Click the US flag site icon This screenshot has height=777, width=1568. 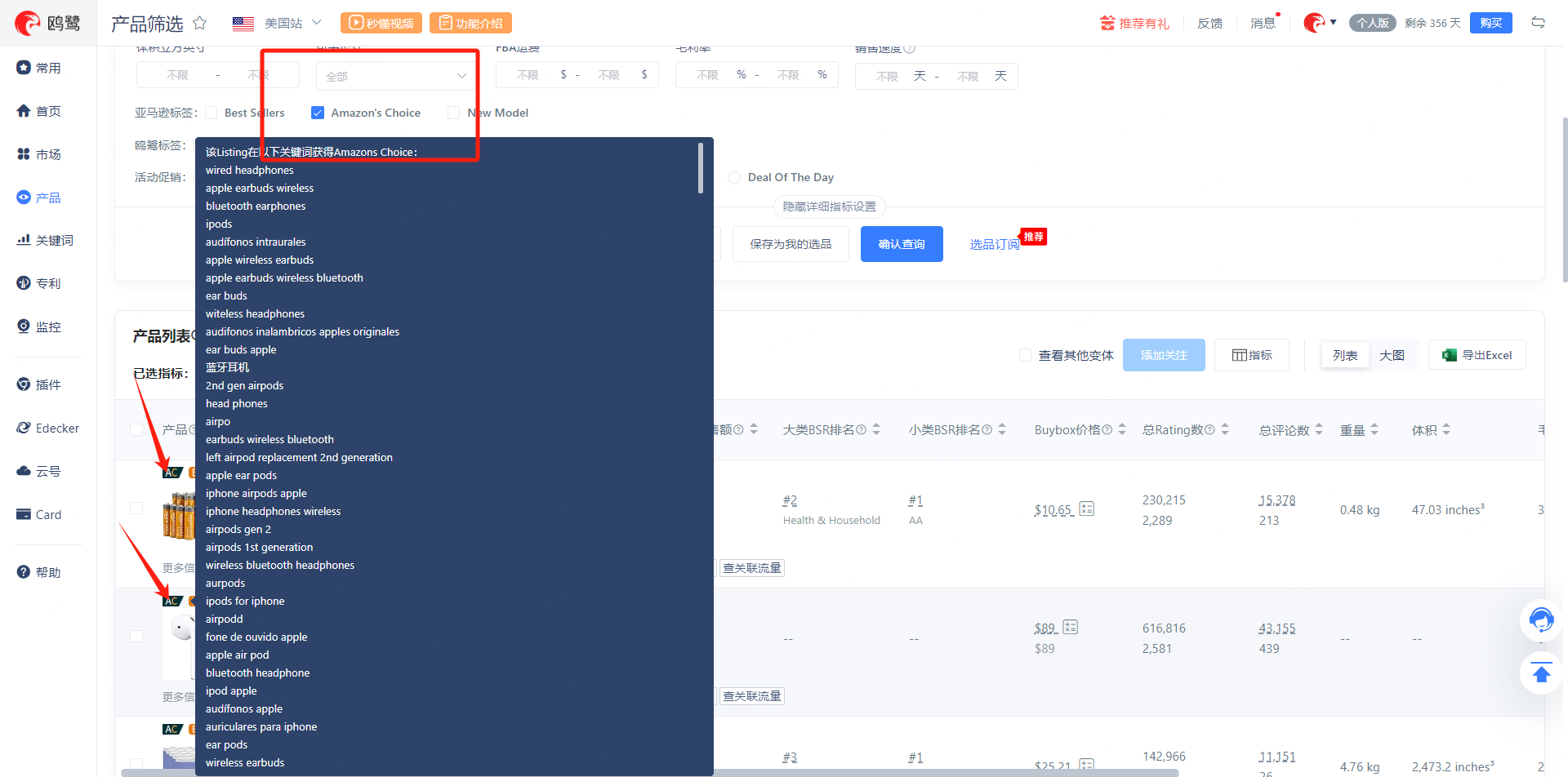[x=243, y=24]
